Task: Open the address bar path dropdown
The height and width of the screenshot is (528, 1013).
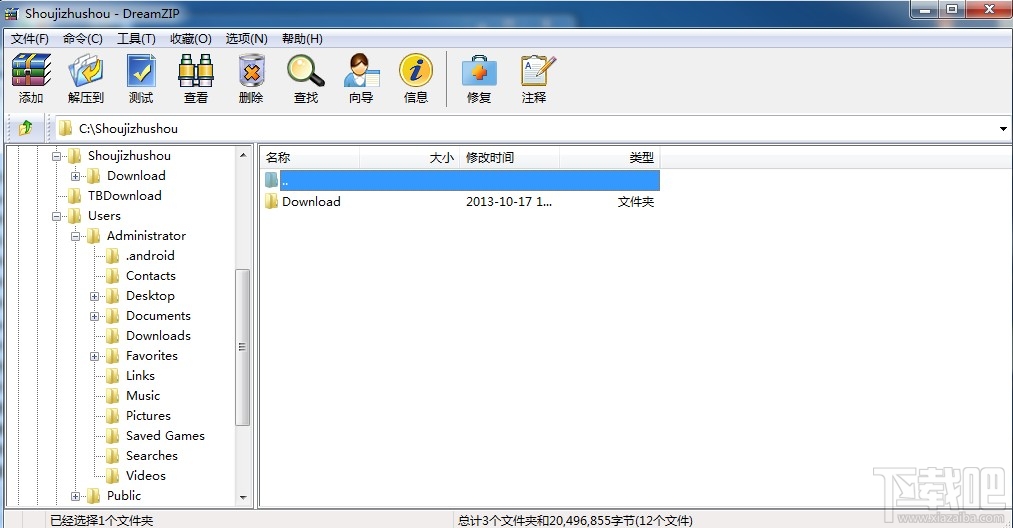Action: click(1003, 129)
